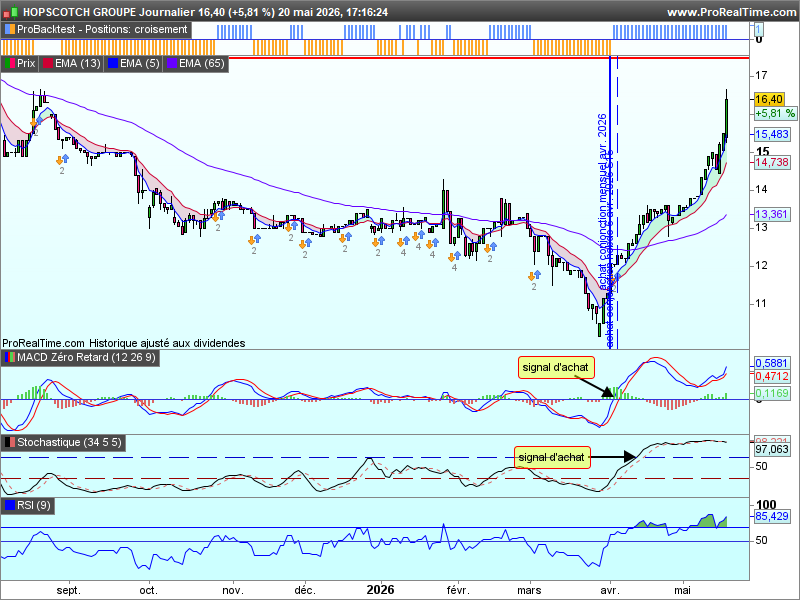Click the MACD histogram value 0,1169
This screenshot has width=800, height=600.
click(772, 393)
